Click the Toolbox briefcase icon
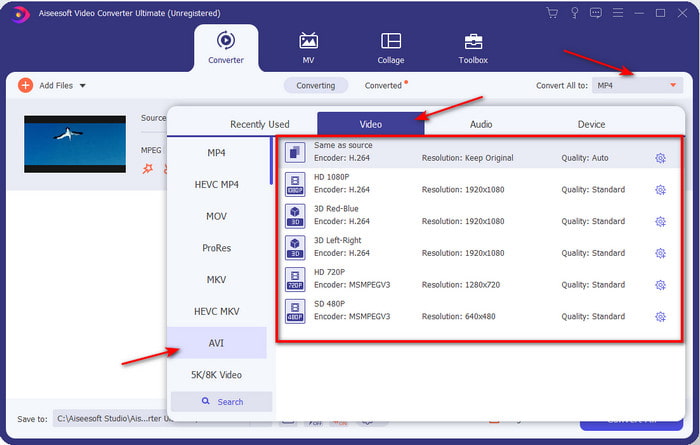This screenshot has width=700, height=445. pyautogui.click(x=473, y=41)
